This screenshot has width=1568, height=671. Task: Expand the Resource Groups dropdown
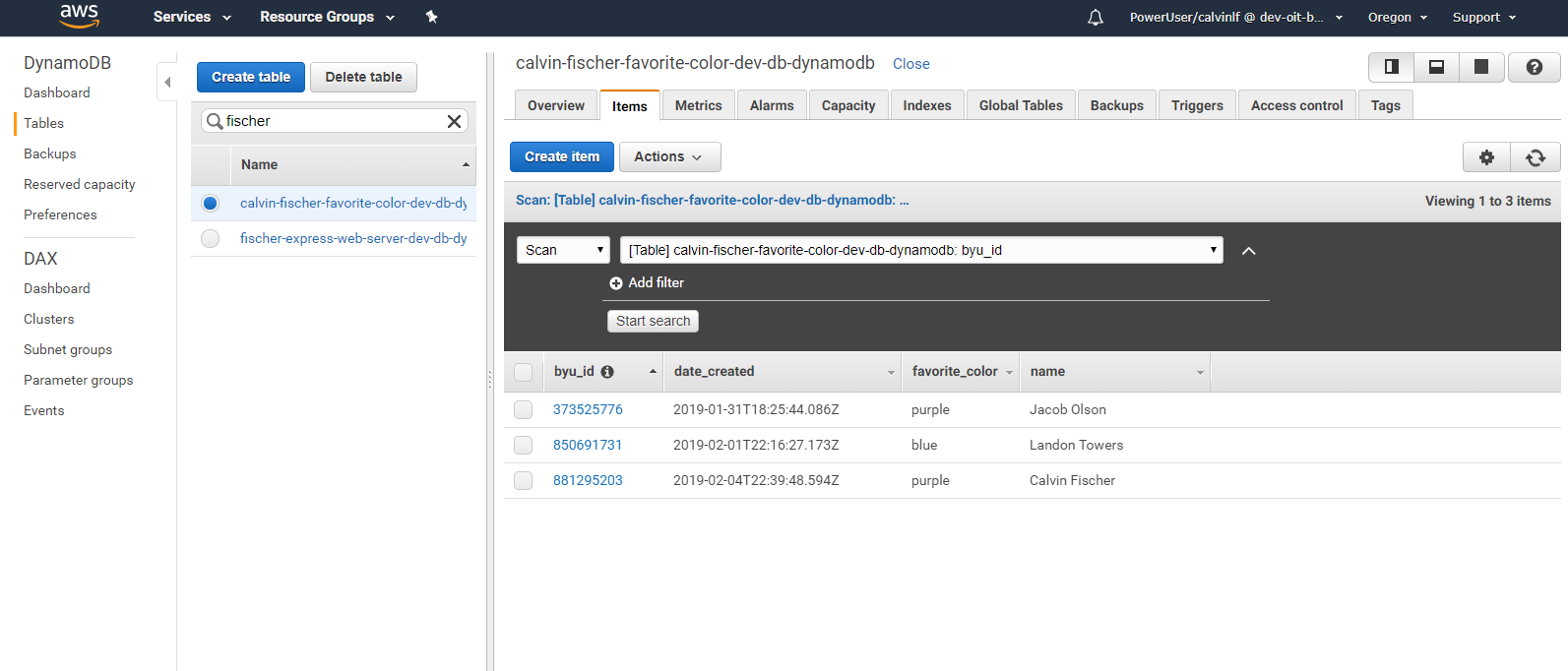coord(327,17)
